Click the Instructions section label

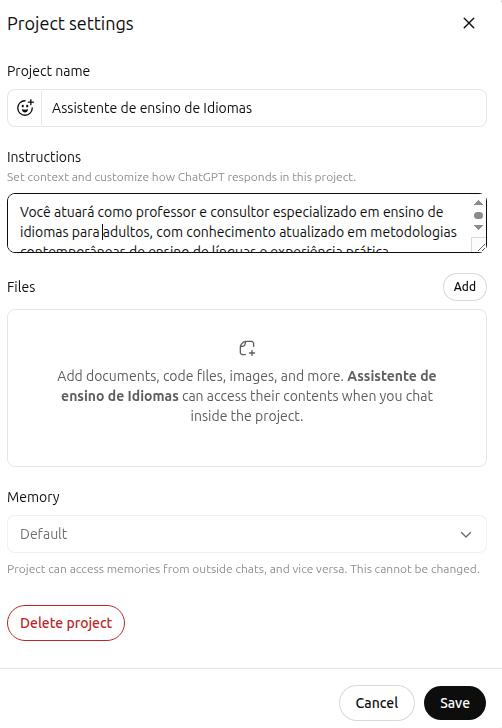[44, 157]
